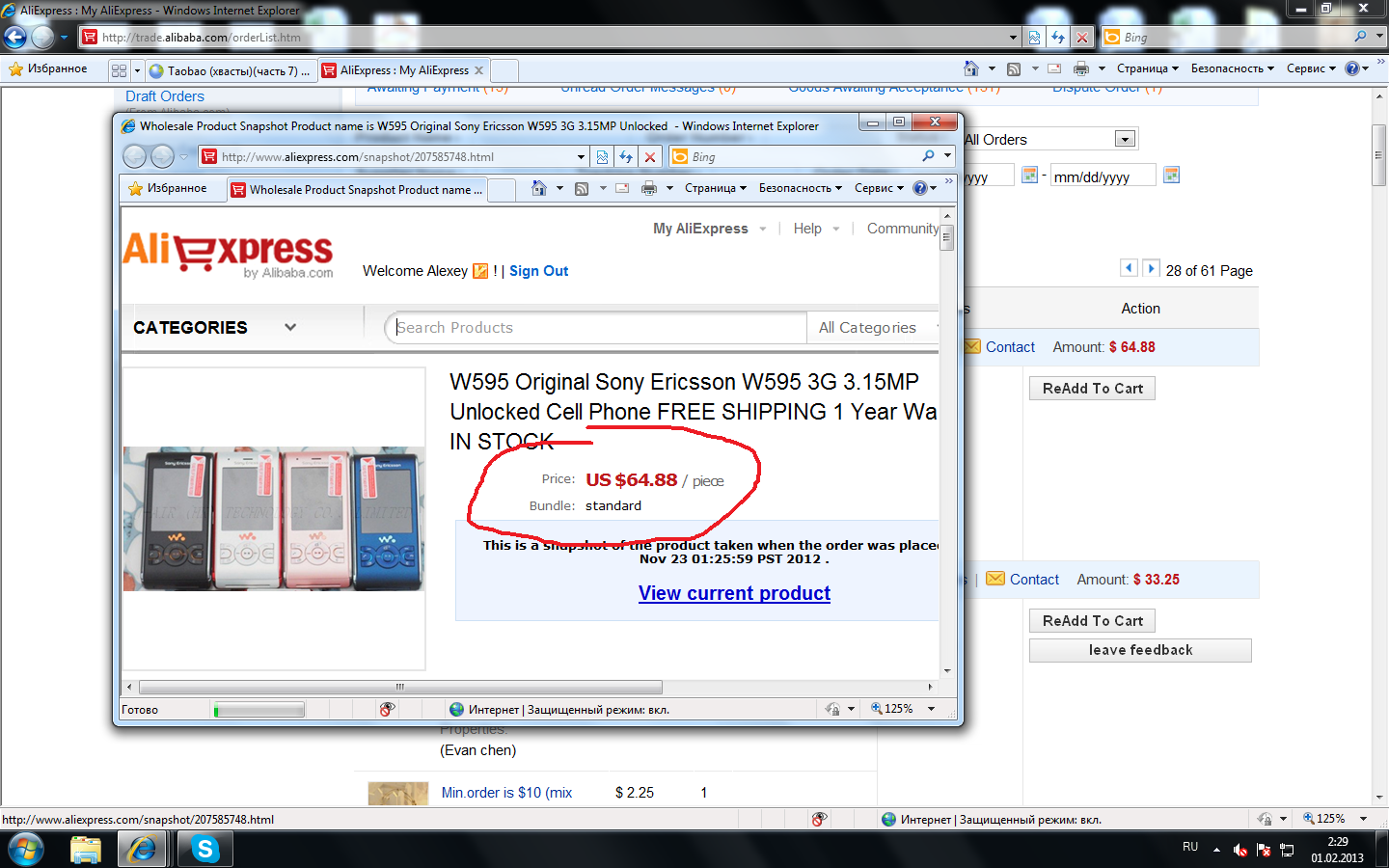Click the Home icon in main window toolbar
This screenshot has height=868, width=1389.
click(x=971, y=68)
